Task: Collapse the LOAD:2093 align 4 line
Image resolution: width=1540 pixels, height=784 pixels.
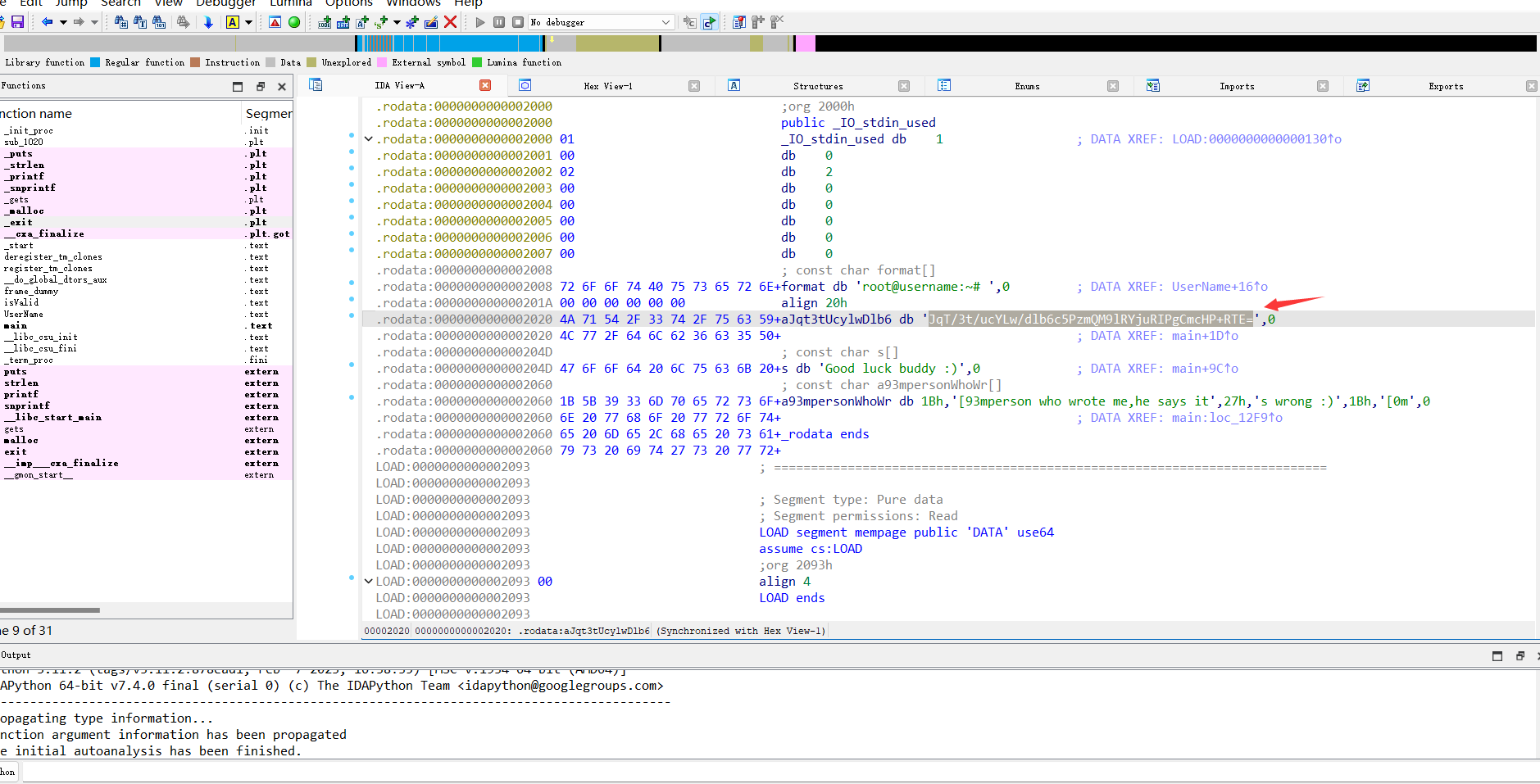Action: (369, 582)
